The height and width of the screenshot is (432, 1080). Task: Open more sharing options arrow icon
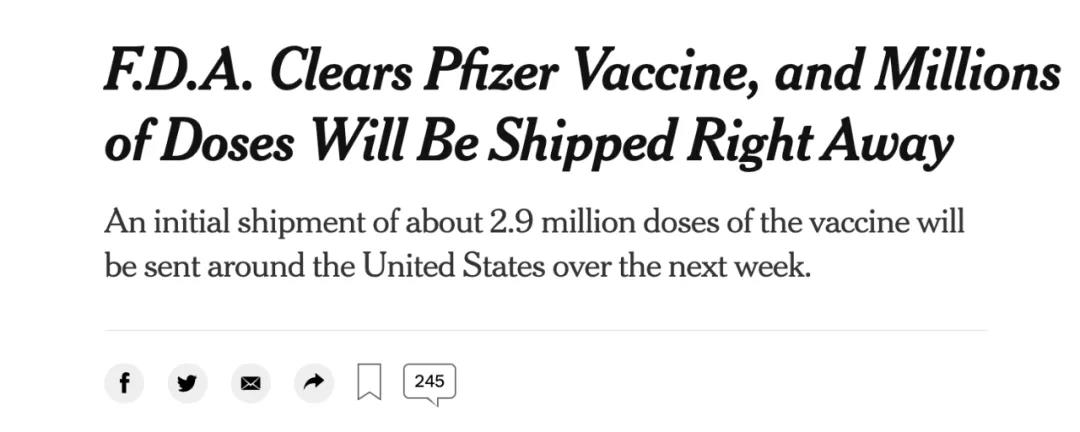[x=314, y=382]
